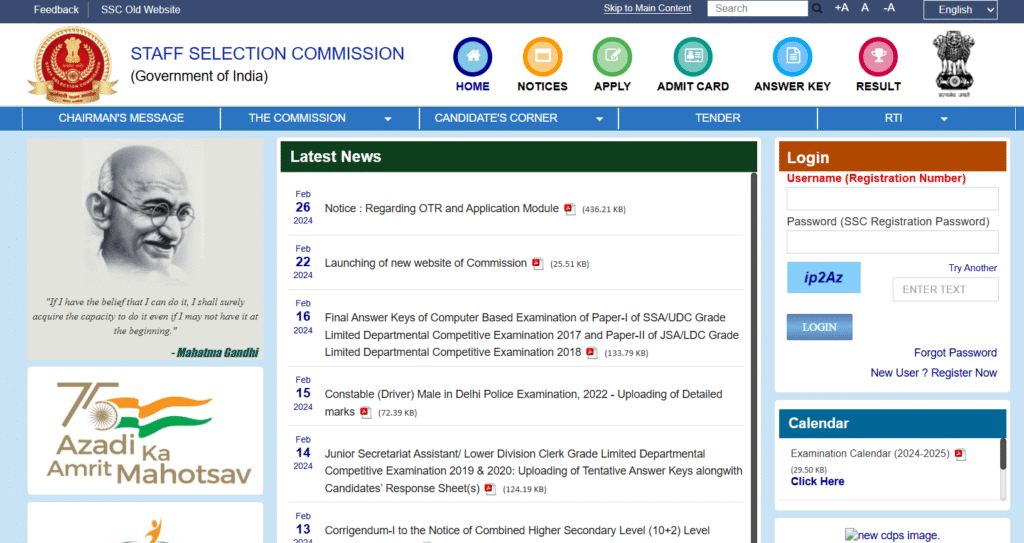Viewport: 1024px width, 543px height.
Task: Expand Candidate's Corner menu arrow
Action: pyautogui.click(x=600, y=119)
